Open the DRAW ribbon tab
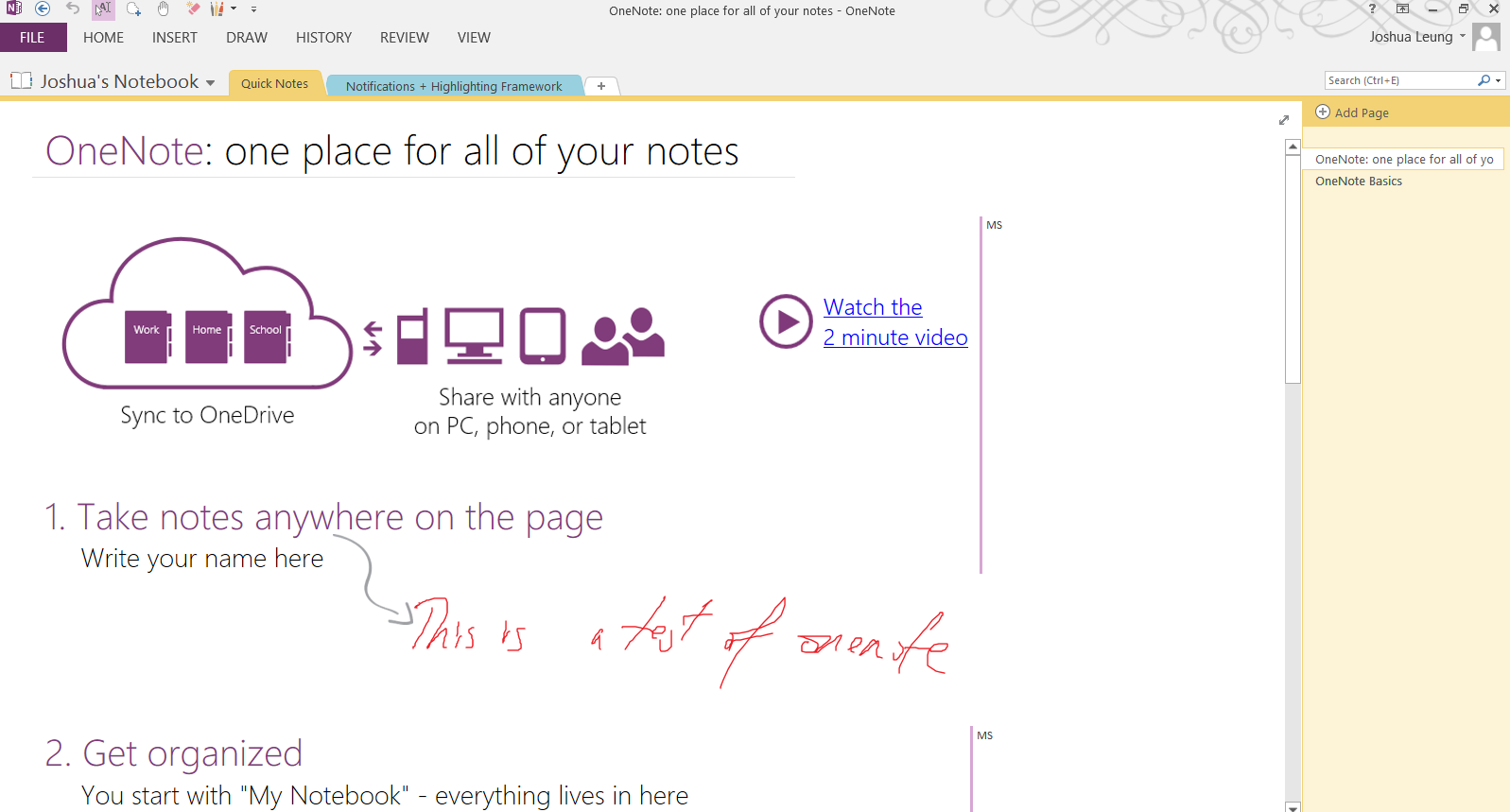The height and width of the screenshot is (812, 1510). pyautogui.click(x=247, y=38)
